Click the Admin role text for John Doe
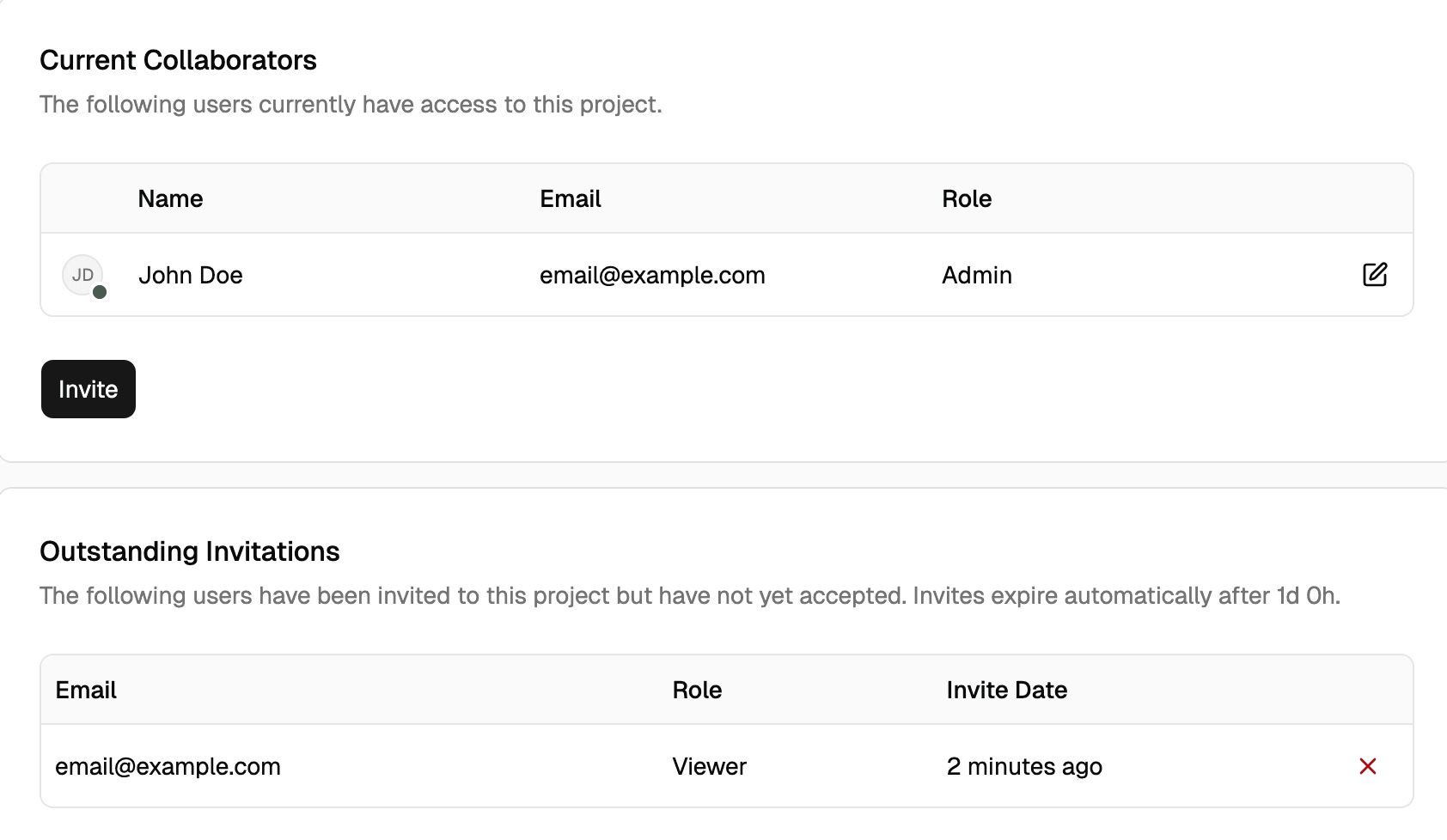 [x=976, y=275]
